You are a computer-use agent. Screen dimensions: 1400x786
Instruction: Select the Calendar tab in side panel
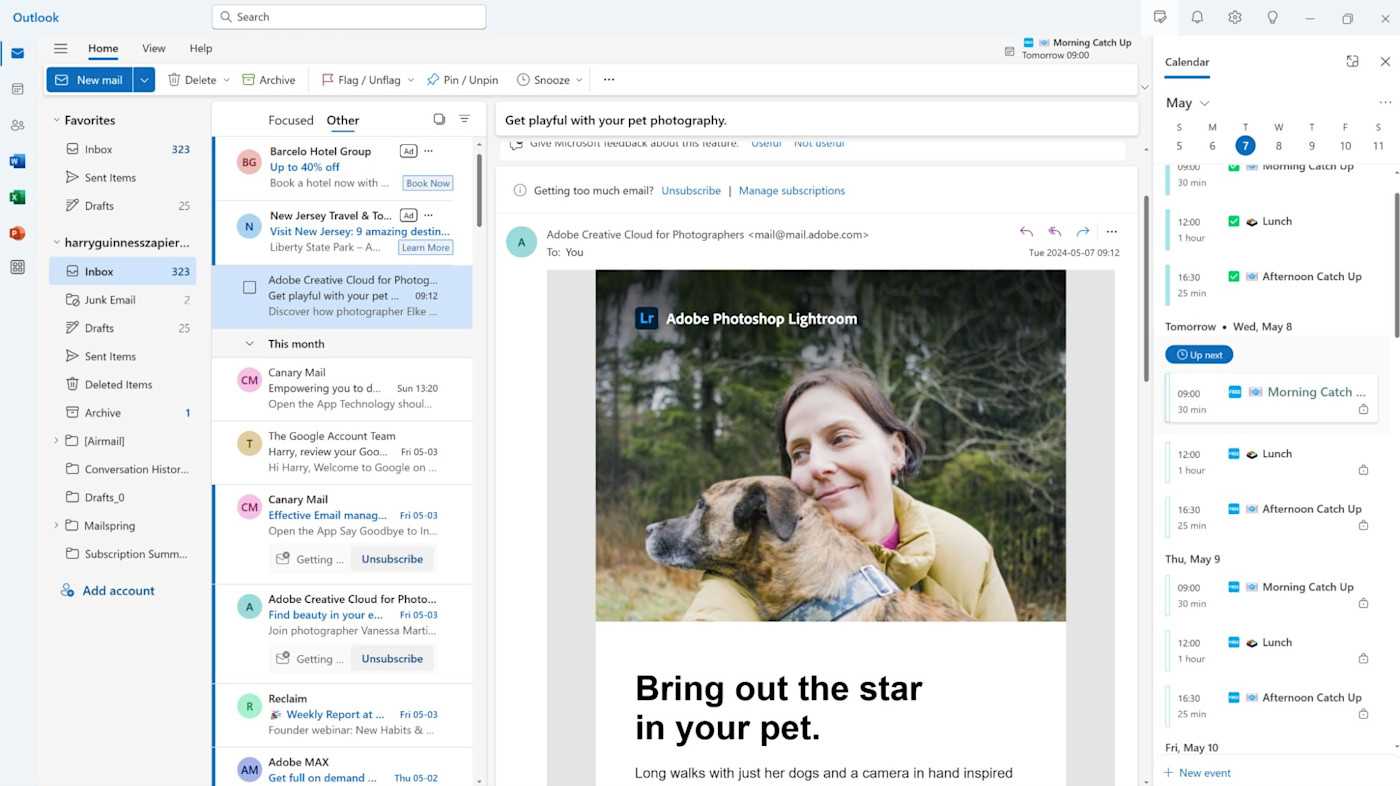(1187, 62)
